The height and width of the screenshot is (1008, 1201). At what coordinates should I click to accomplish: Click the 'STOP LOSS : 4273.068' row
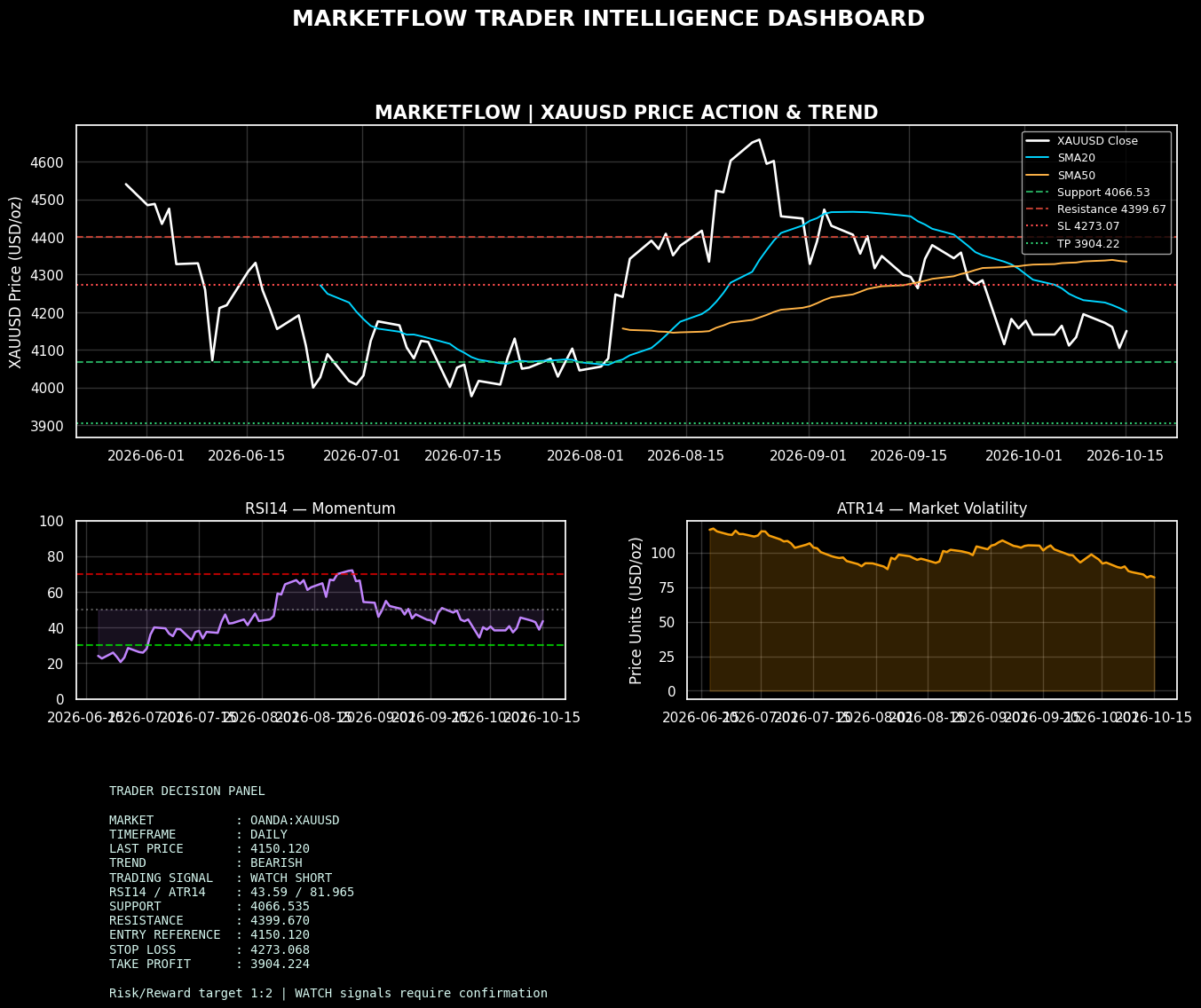209,949
